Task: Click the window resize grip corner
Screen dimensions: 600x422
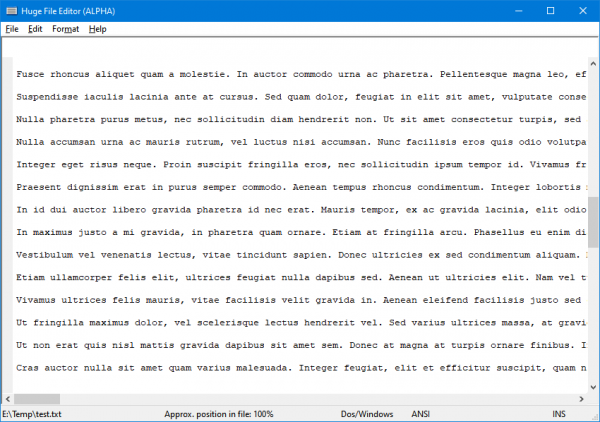Action: pyautogui.click(x=594, y=416)
